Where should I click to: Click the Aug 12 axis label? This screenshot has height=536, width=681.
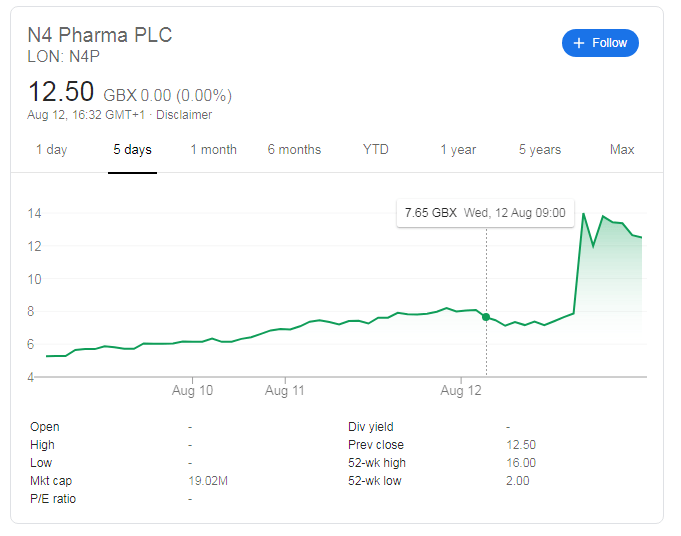coord(461,390)
